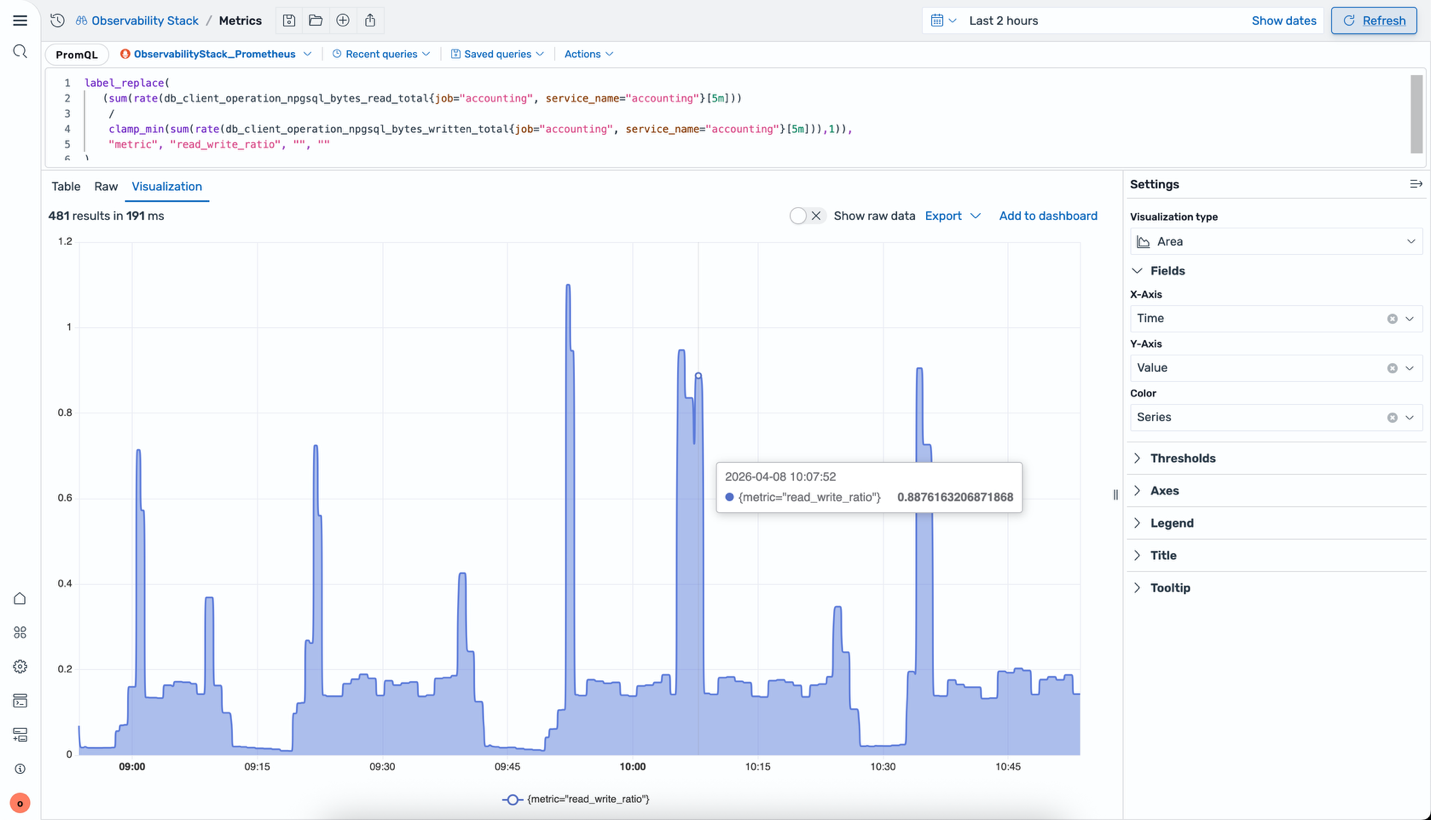Open the apps menu in the sidebar
This screenshot has height=820, width=1431.
pos(20,631)
